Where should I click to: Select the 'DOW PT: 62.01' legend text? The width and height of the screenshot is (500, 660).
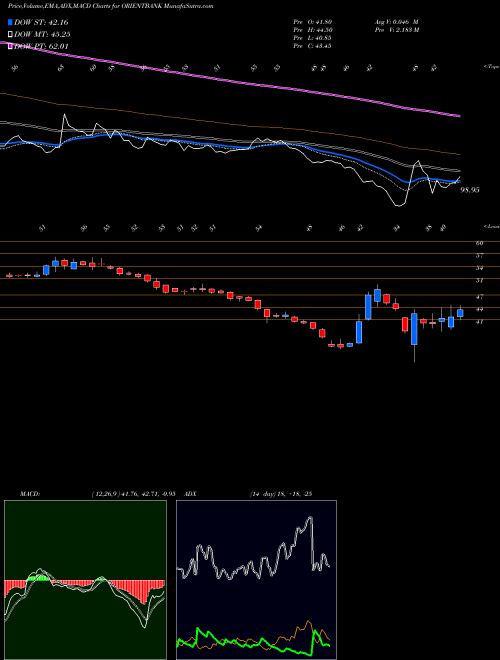[41, 46]
